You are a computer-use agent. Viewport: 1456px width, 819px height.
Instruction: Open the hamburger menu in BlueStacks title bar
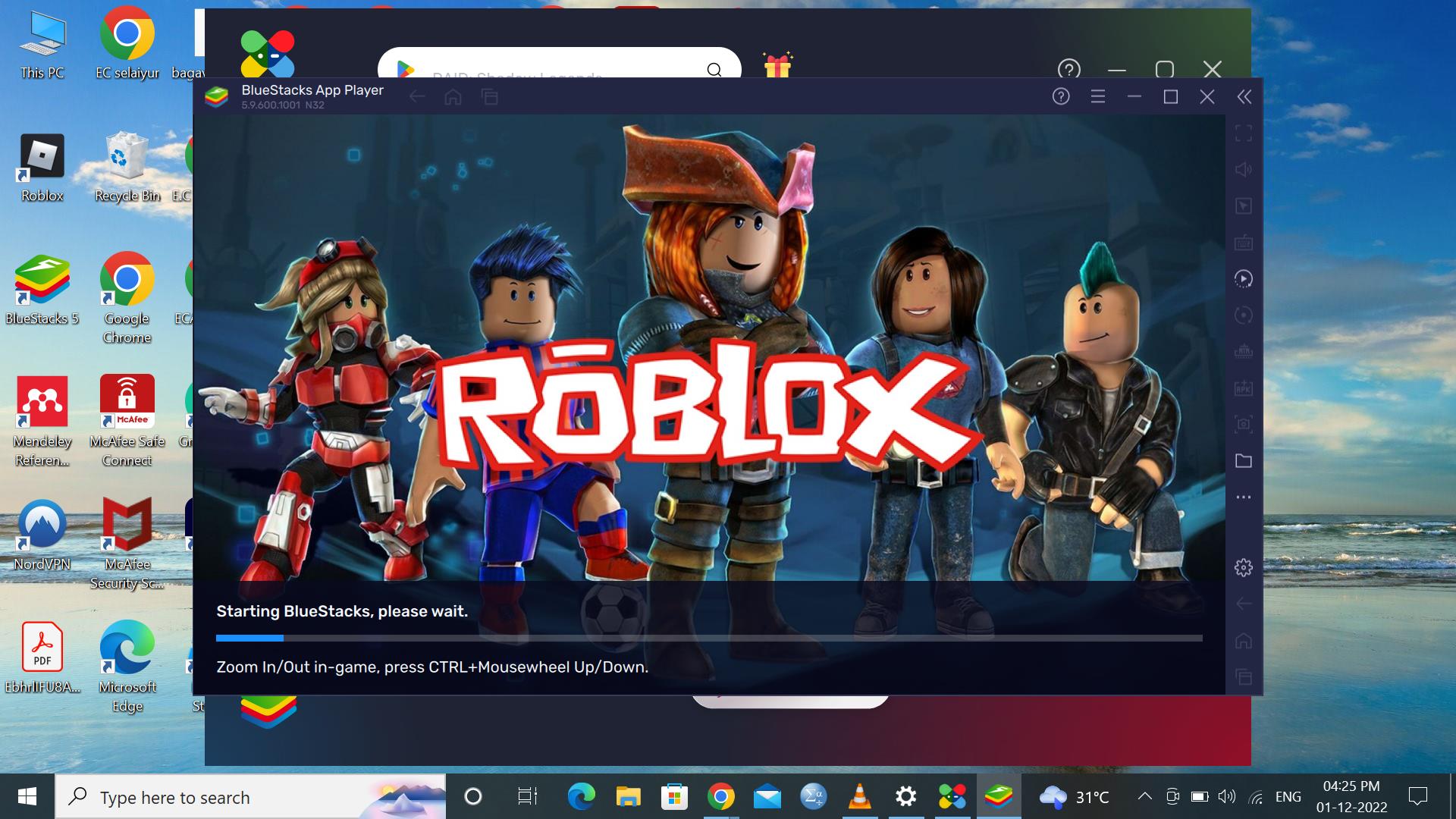[x=1098, y=96]
